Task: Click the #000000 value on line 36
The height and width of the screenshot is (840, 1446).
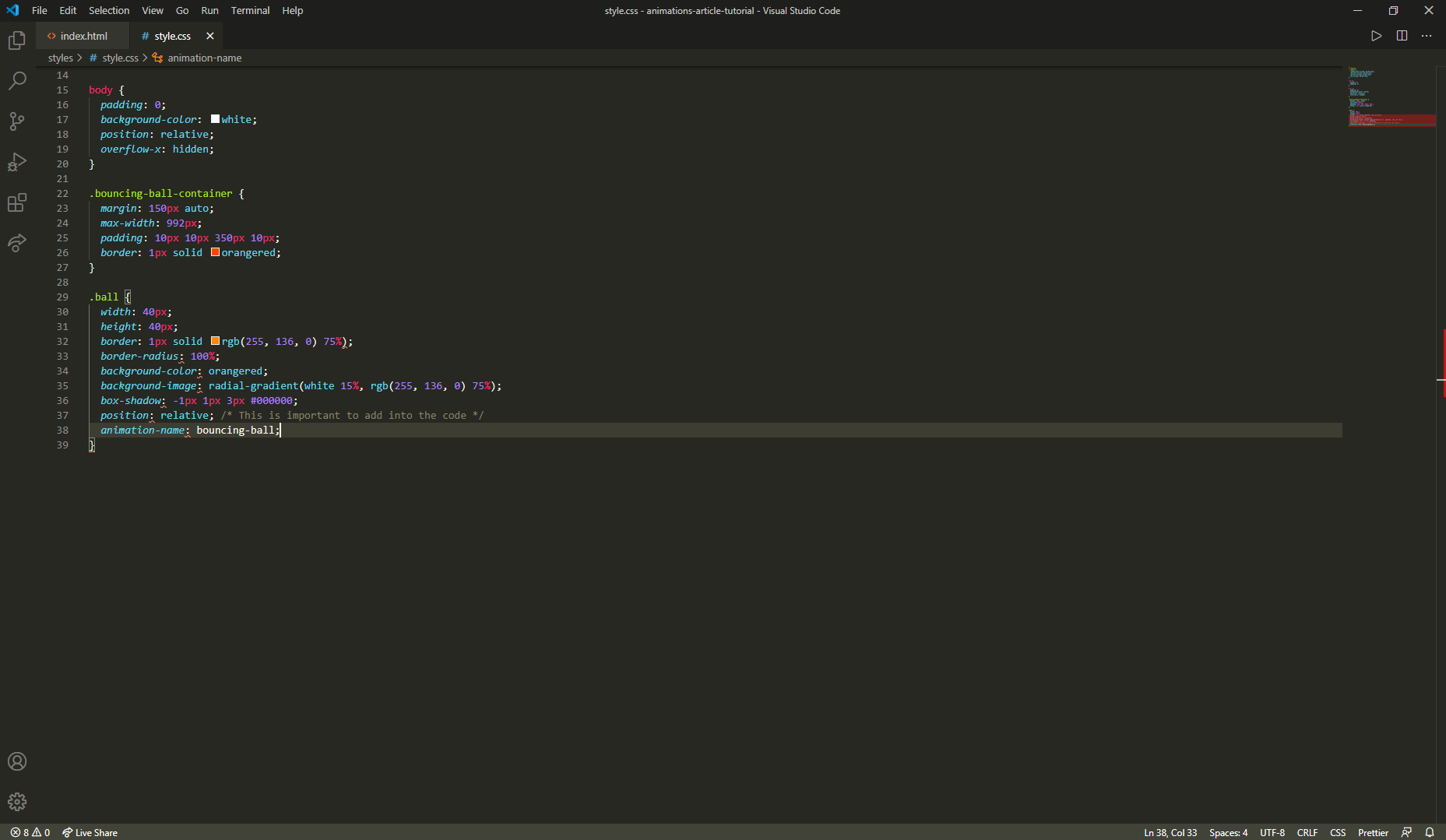Action: 271,400
